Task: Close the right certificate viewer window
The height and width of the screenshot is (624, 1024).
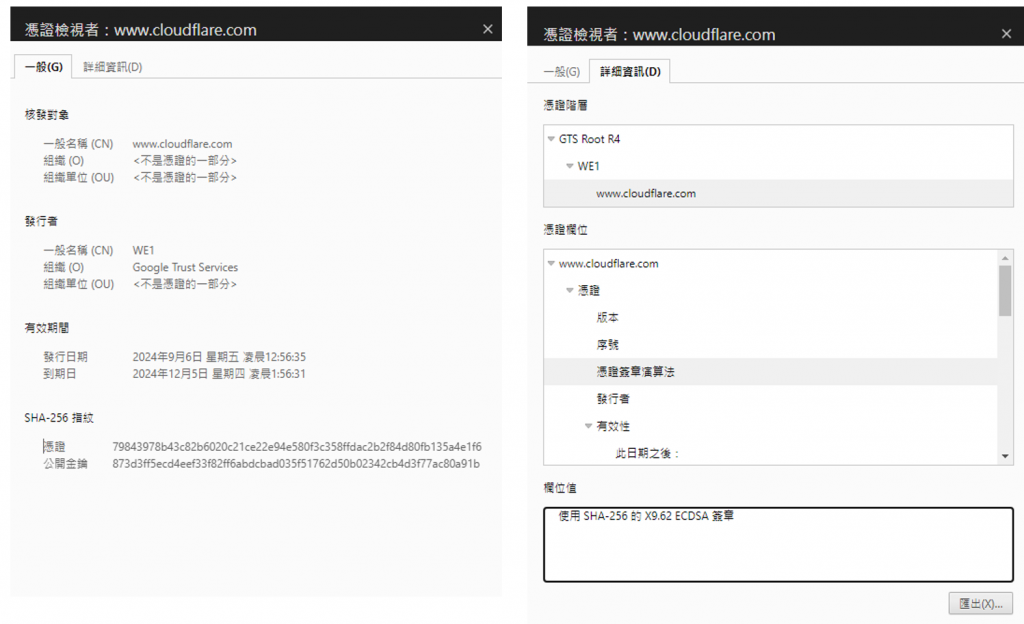Action: click(x=1006, y=34)
